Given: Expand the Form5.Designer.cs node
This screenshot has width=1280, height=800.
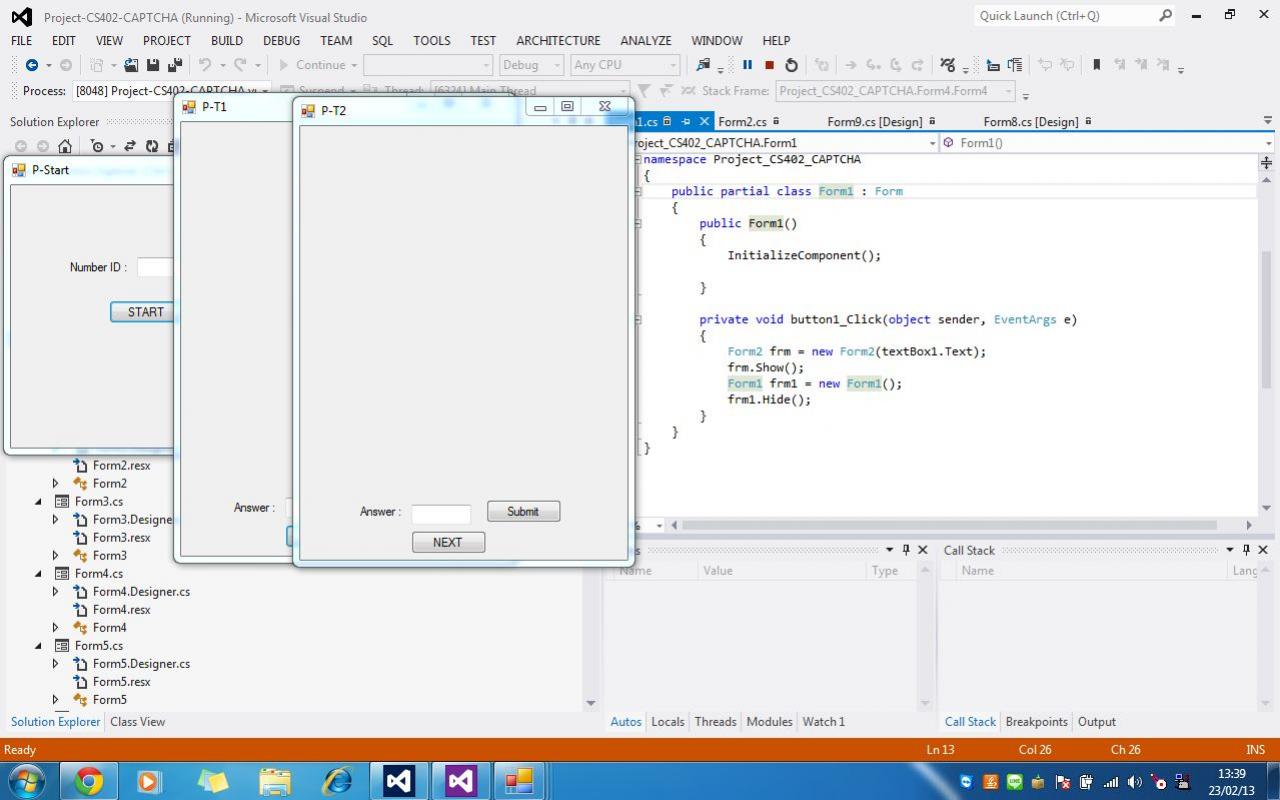Looking at the screenshot, I should tap(56, 664).
